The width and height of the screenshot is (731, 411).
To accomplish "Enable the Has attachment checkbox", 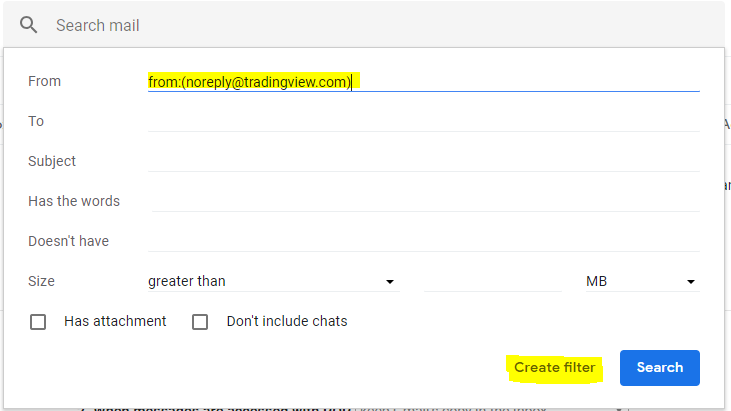I will pos(38,322).
